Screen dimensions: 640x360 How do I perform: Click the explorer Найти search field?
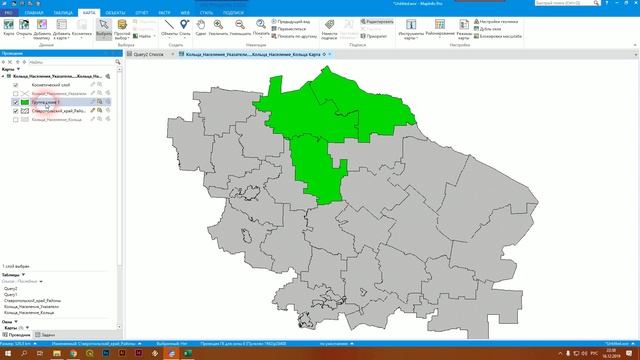coord(71,62)
